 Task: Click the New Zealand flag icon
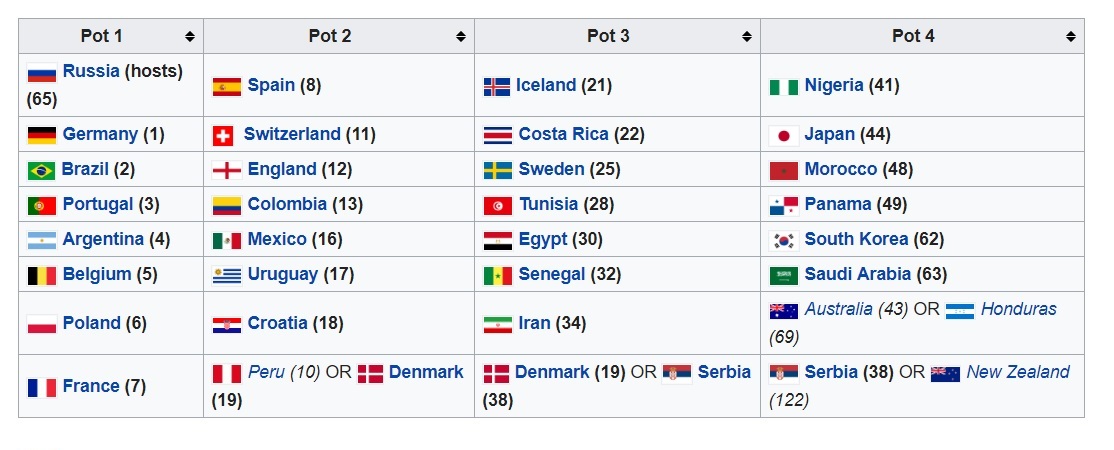coord(945,373)
